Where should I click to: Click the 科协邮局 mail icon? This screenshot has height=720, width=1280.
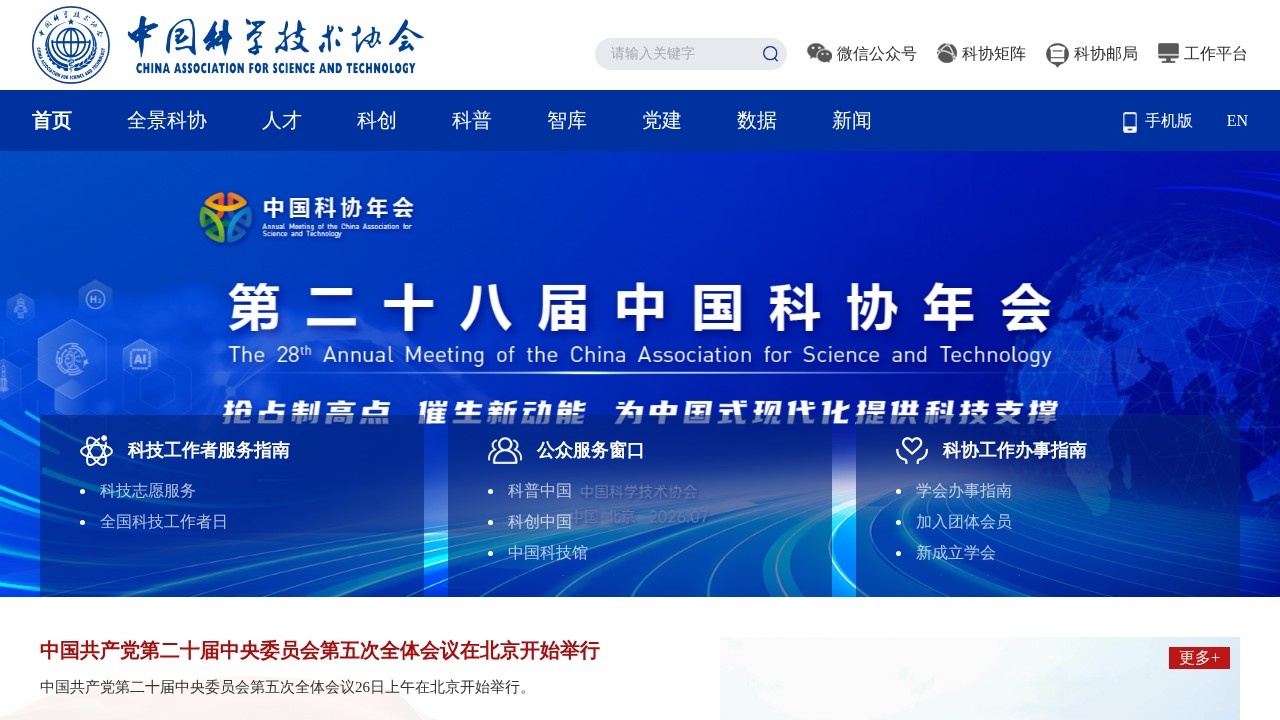click(x=1057, y=55)
